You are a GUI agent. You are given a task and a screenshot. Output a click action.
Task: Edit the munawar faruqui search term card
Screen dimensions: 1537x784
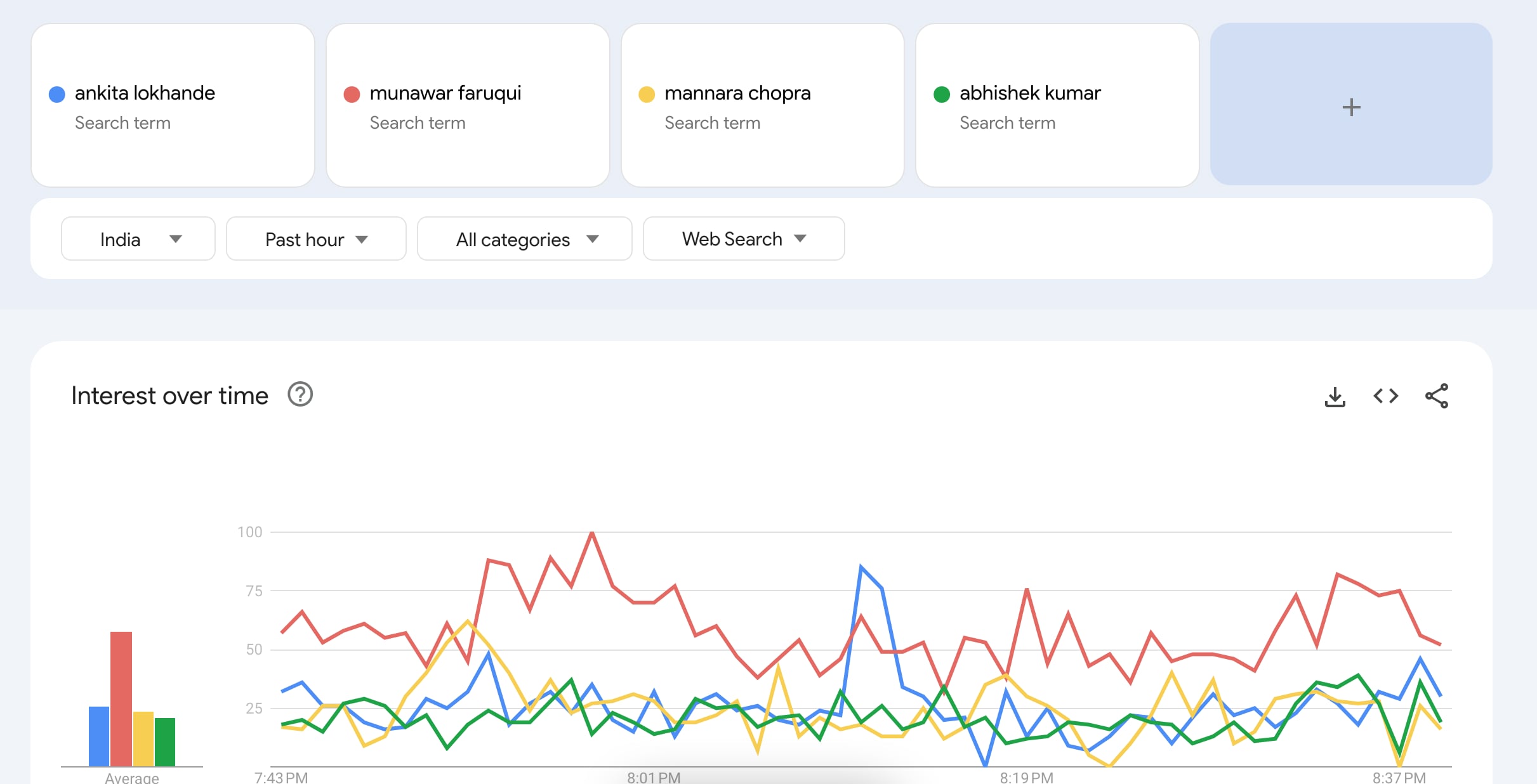[468, 105]
